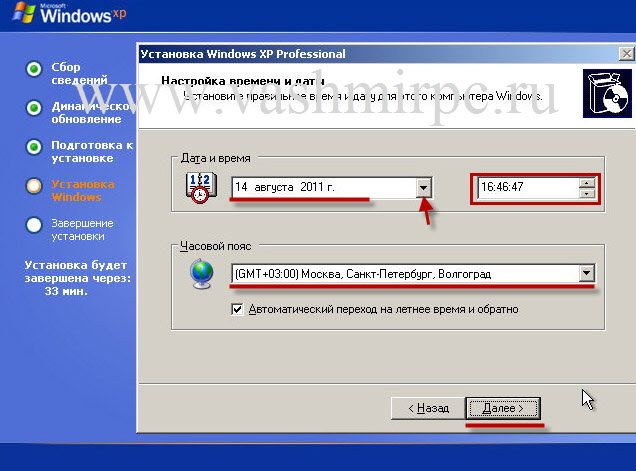This screenshot has width=636, height=471.
Task: Click the 'Установка Windows' step label
Action: pyautogui.click(x=83, y=191)
